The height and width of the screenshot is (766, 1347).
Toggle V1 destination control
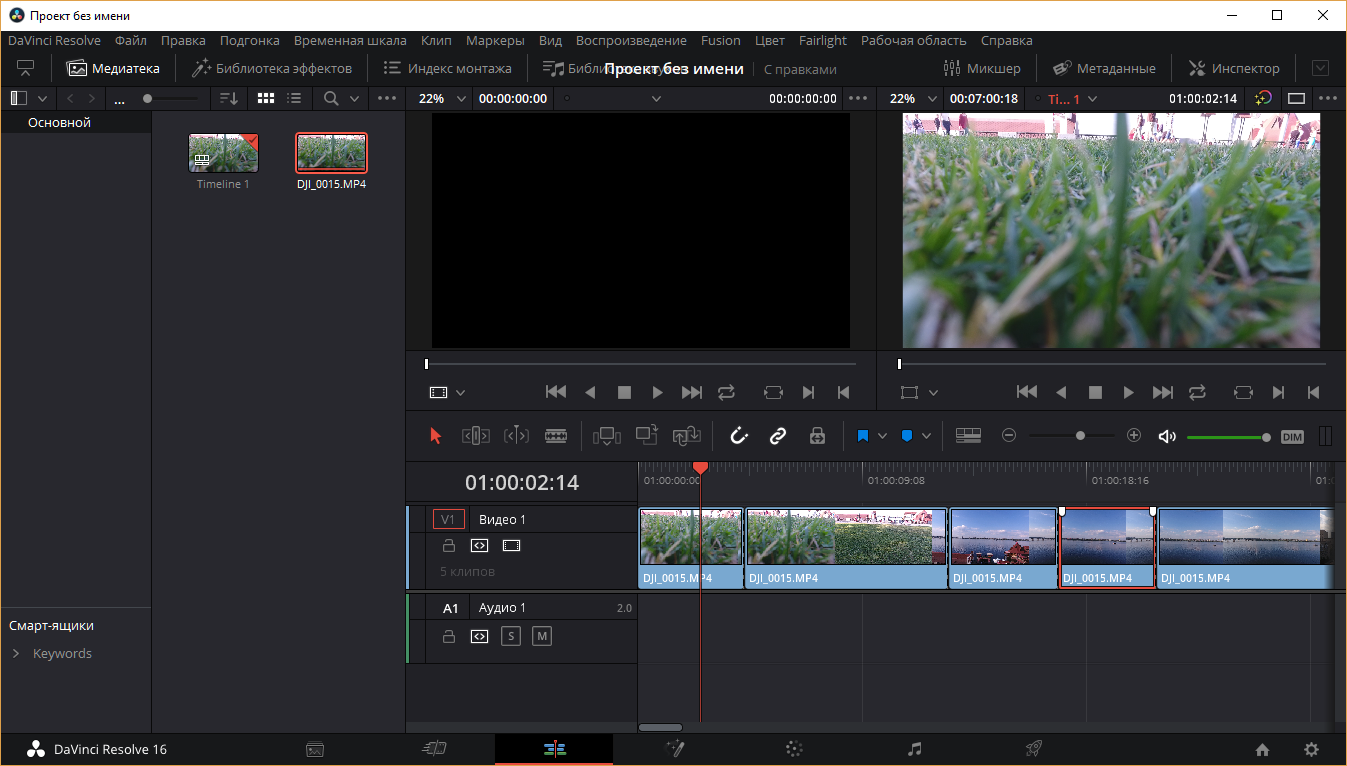[x=448, y=519]
